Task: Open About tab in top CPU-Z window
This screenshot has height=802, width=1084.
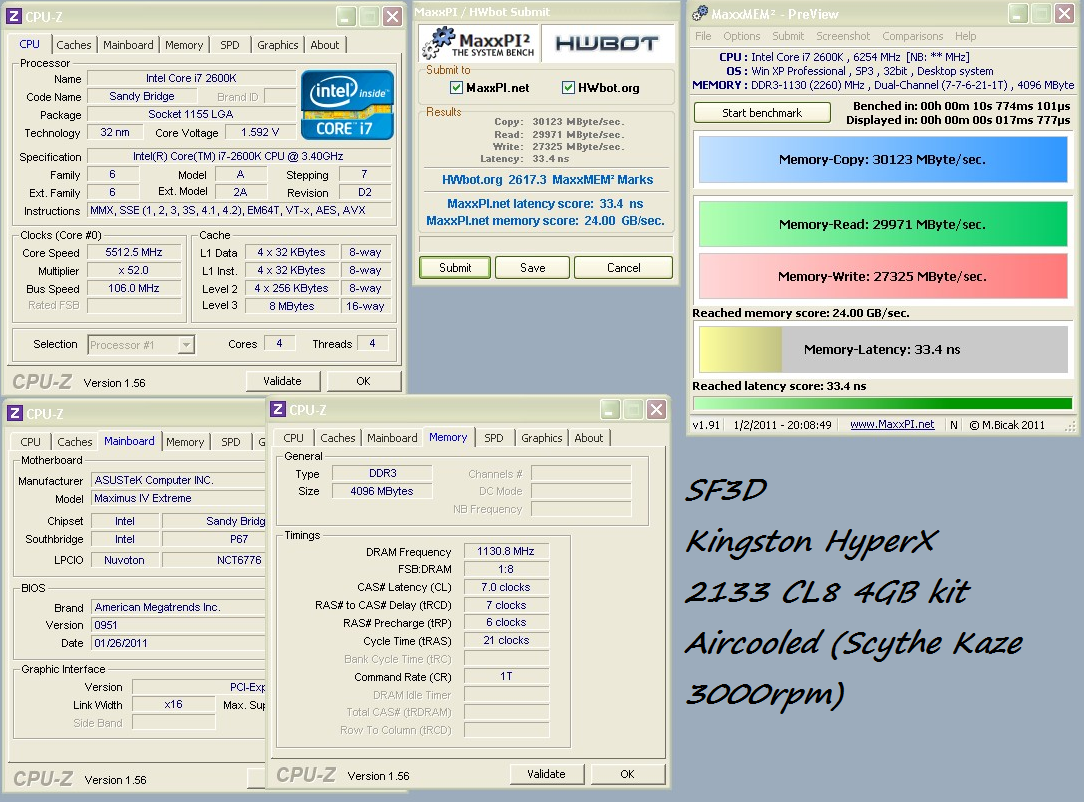Action: tap(324, 45)
